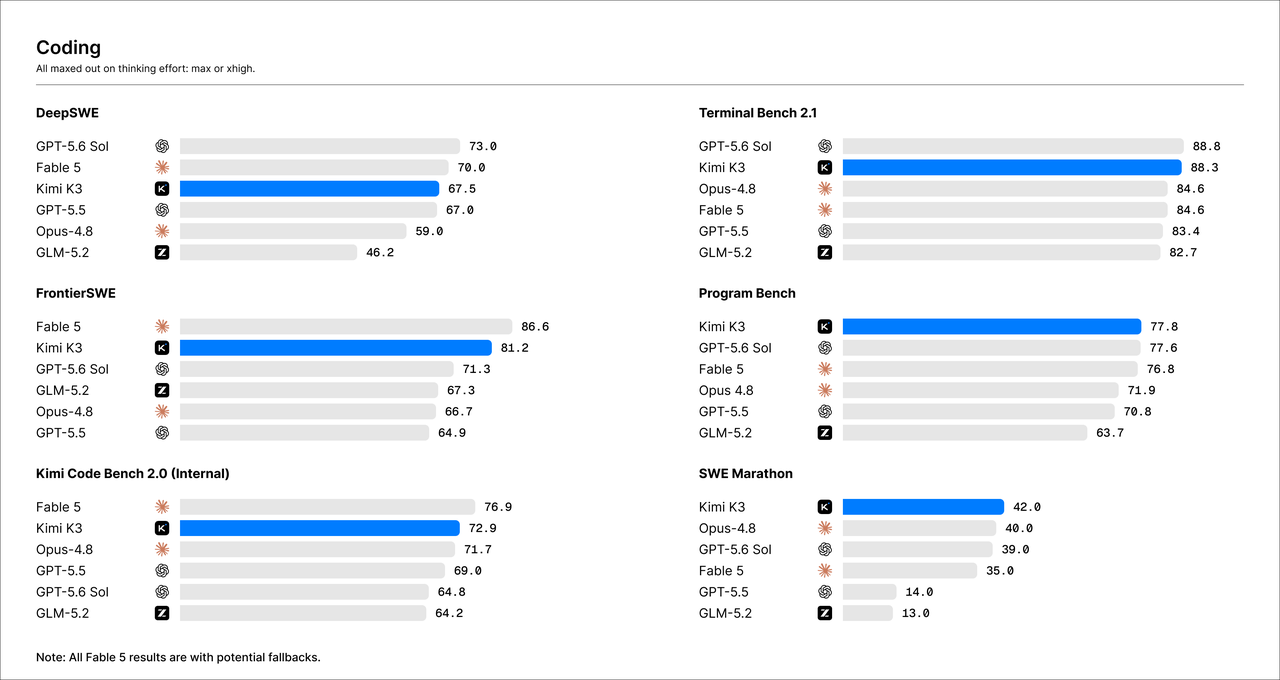This screenshot has width=1280, height=680.
Task: Click the OpenAI icon beside GPT-5.6 Sol in DeepSWE
Action: pos(162,146)
